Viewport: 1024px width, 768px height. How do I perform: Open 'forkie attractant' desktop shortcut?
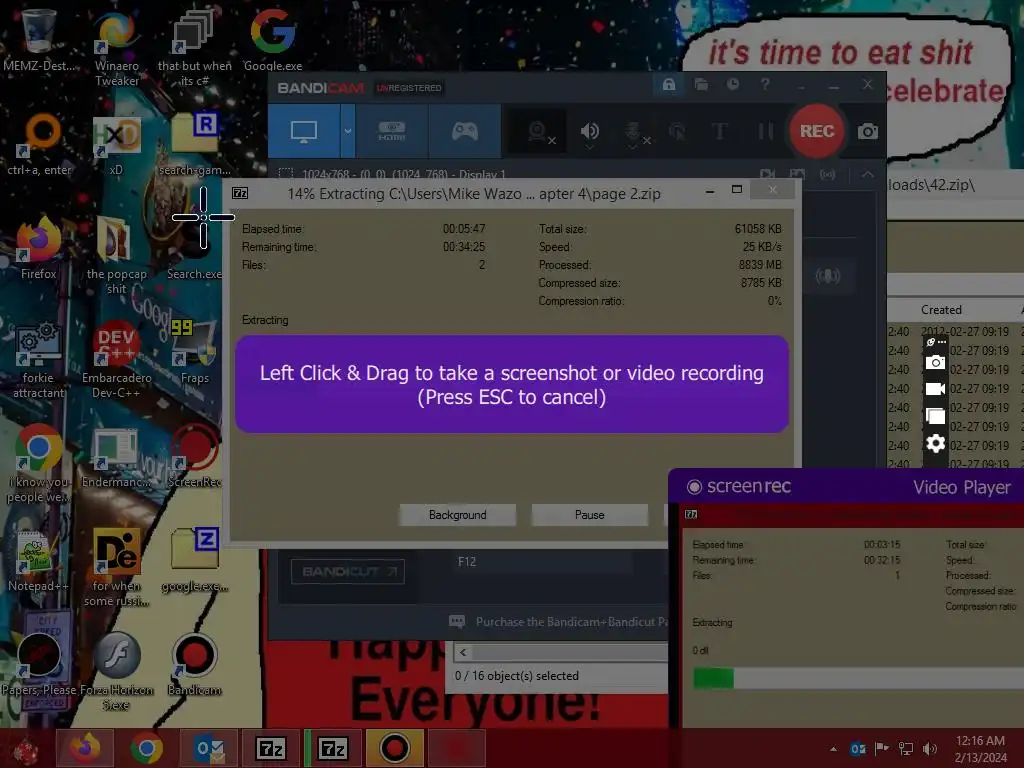pos(39,359)
